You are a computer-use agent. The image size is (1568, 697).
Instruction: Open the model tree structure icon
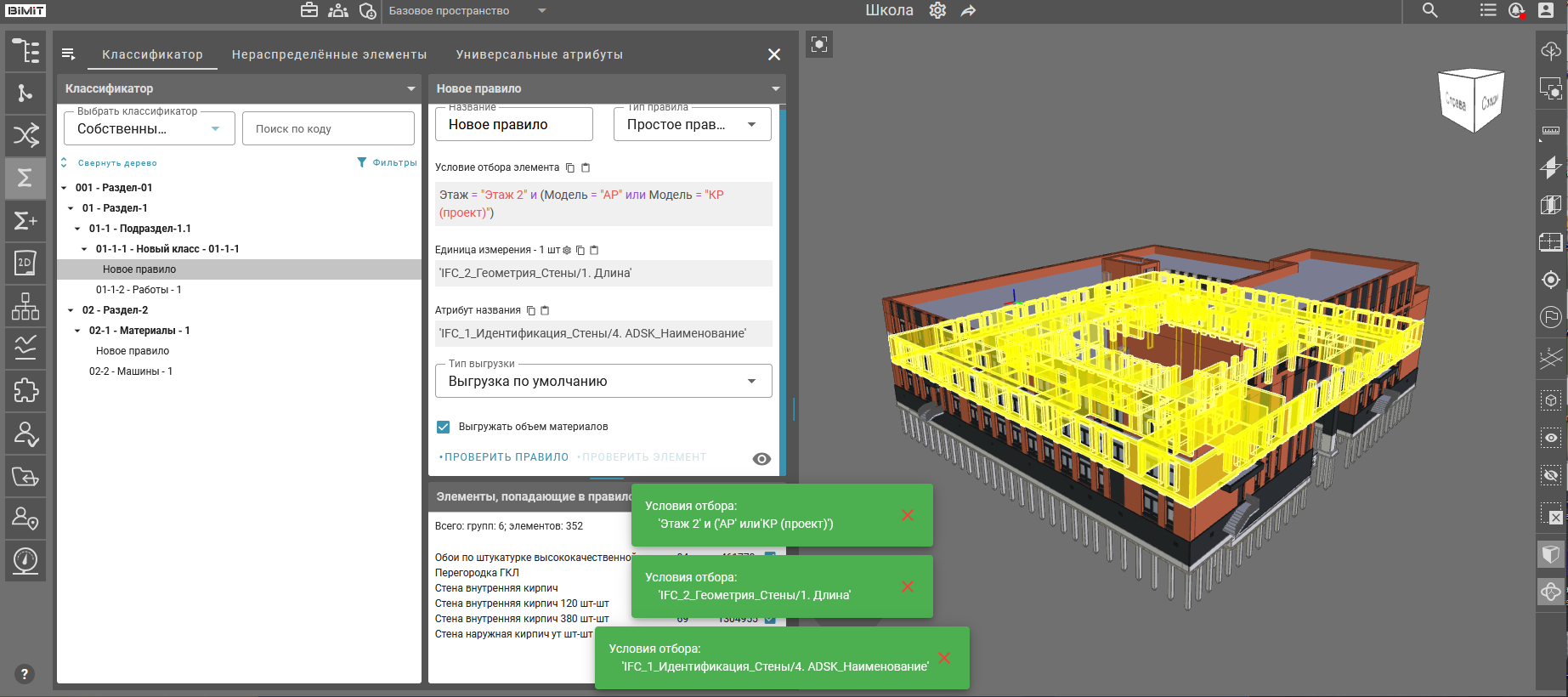click(x=25, y=51)
